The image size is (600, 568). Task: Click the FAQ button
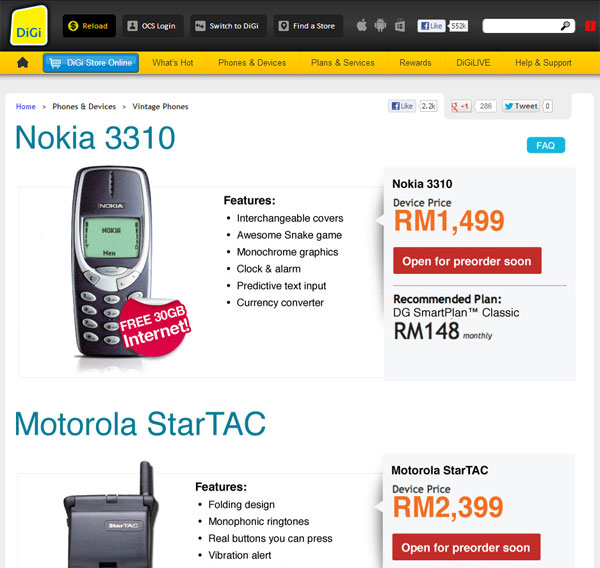tap(545, 145)
